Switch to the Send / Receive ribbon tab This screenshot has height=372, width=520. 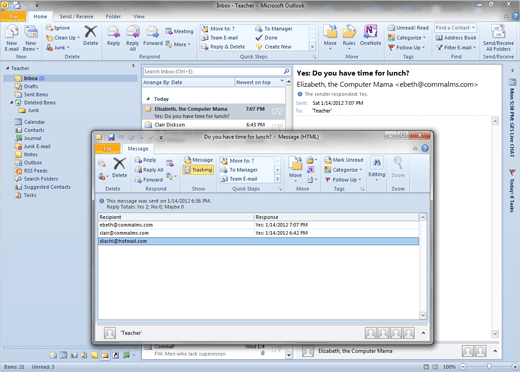click(x=76, y=16)
